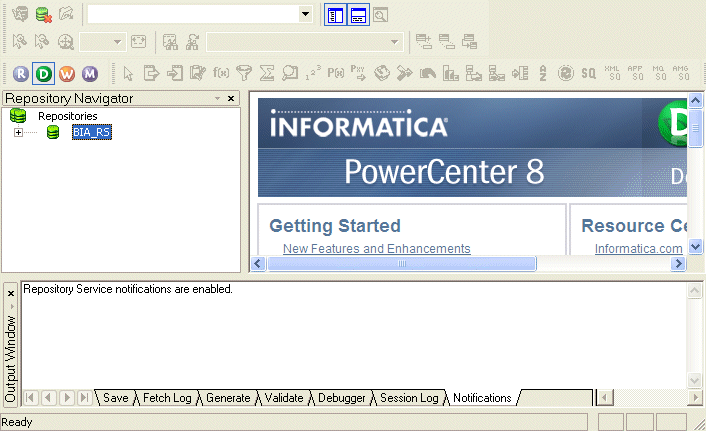Viewport: 706px width, 431px height.
Task: Open the Repository Manager with R icon
Action: [x=21, y=73]
